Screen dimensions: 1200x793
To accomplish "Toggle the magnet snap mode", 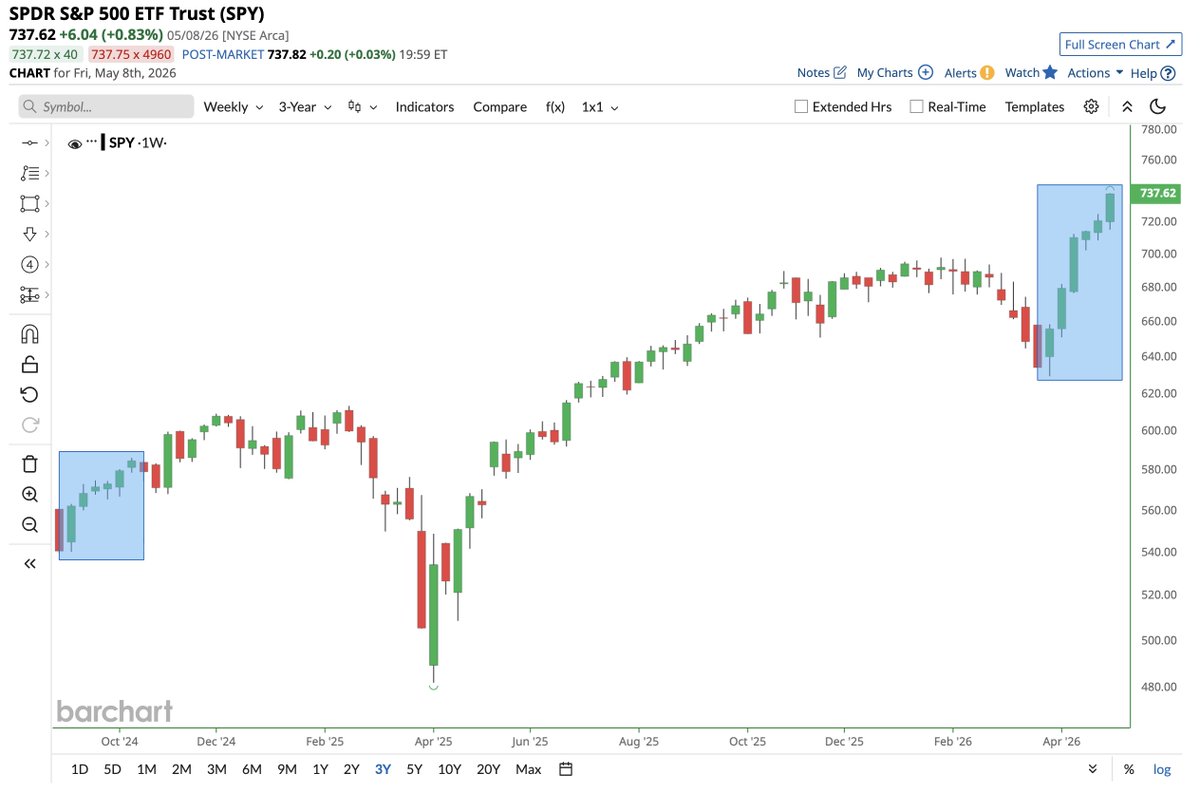I will [29, 334].
